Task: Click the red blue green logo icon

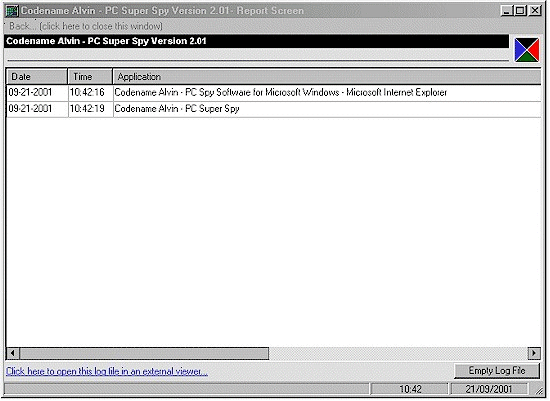Action: [x=526, y=50]
